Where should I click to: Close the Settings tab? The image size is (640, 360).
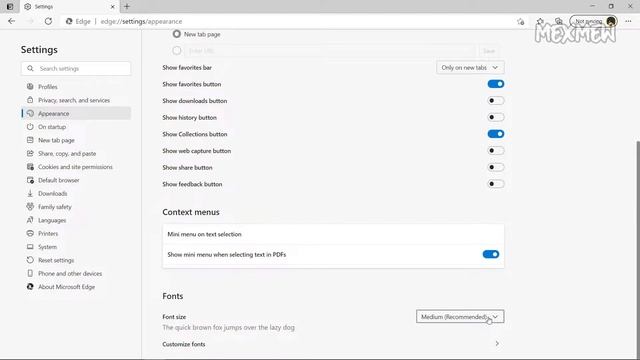113,7
